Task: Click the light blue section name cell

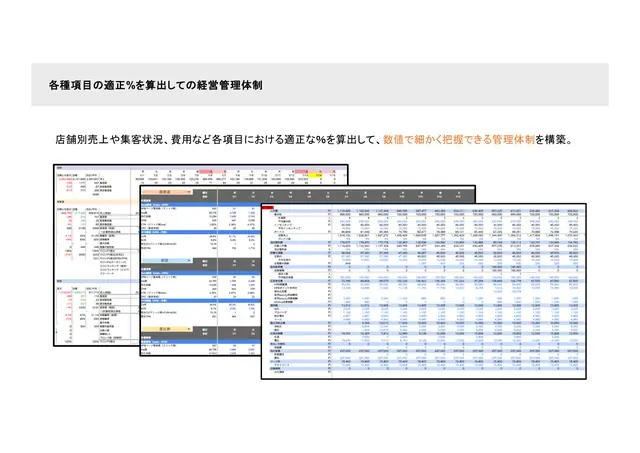Action: pos(166,260)
